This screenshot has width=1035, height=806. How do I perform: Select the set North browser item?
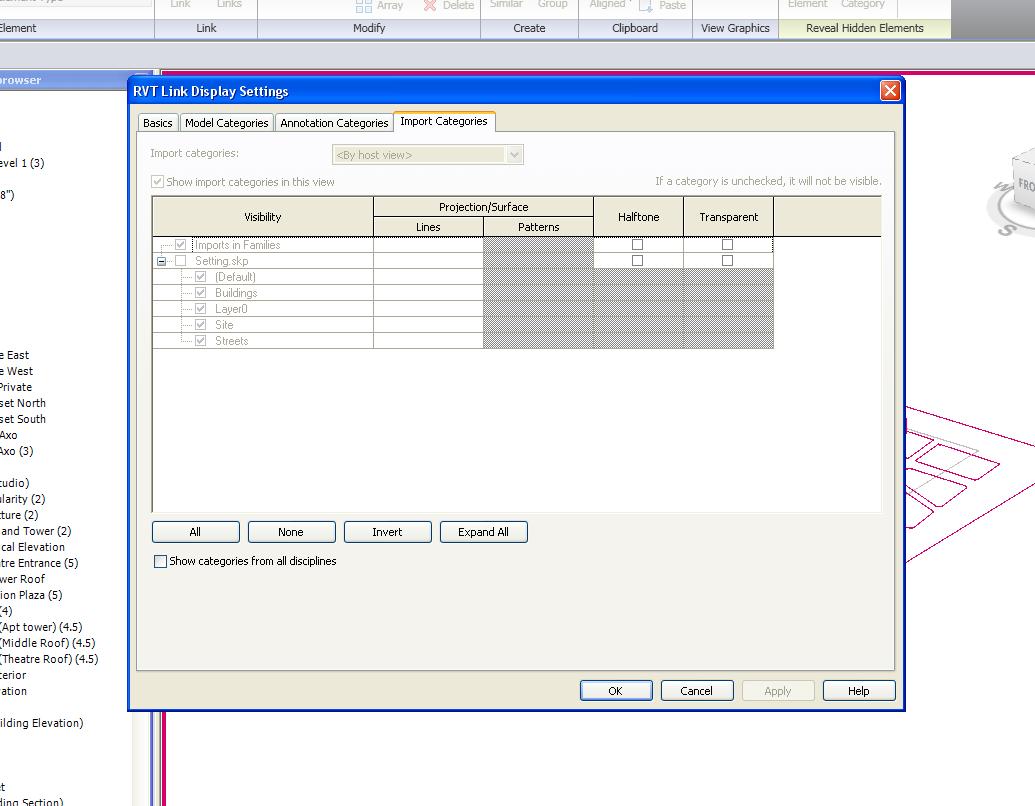(23, 403)
